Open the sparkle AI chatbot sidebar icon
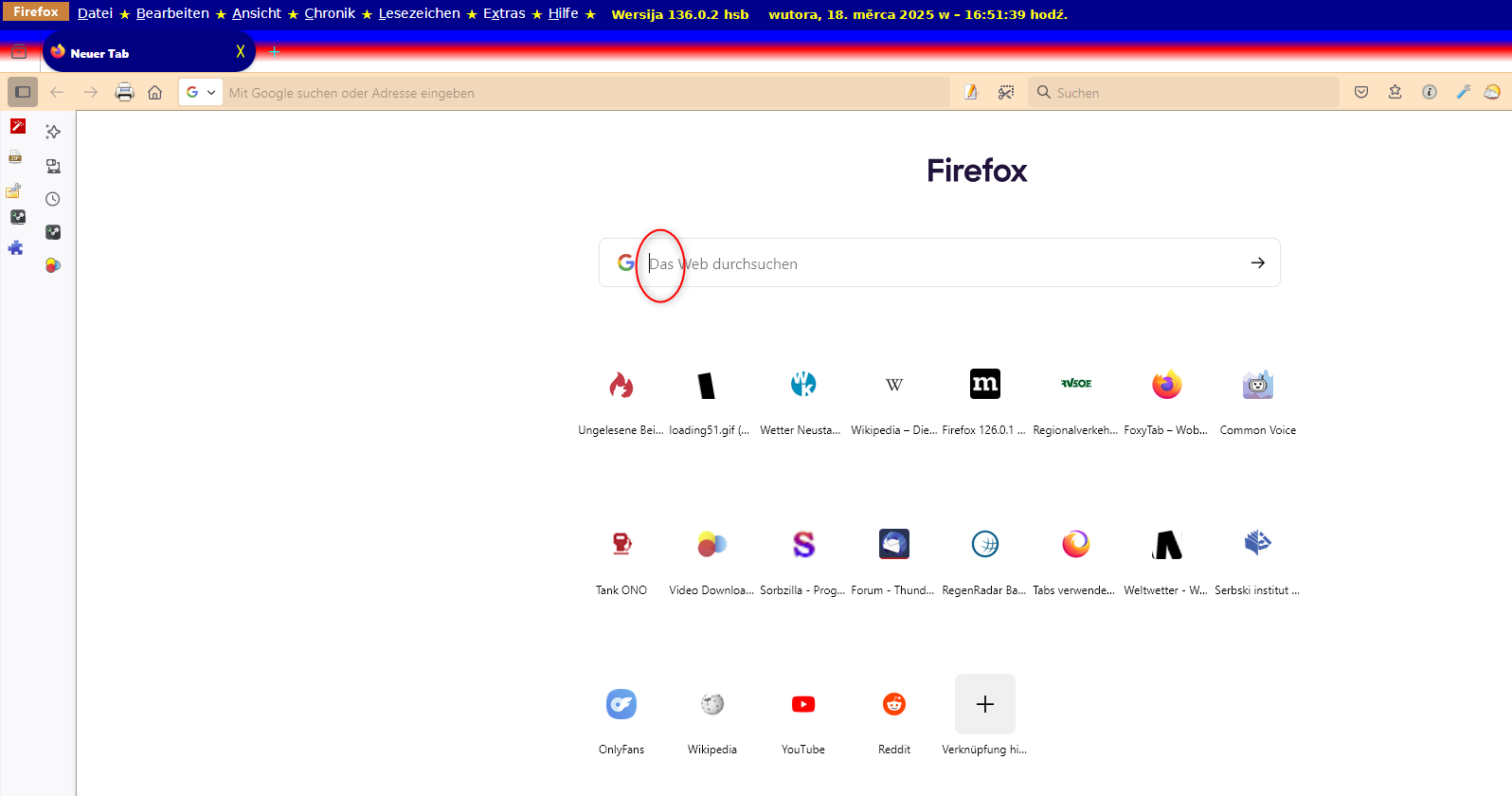 pyautogui.click(x=53, y=132)
